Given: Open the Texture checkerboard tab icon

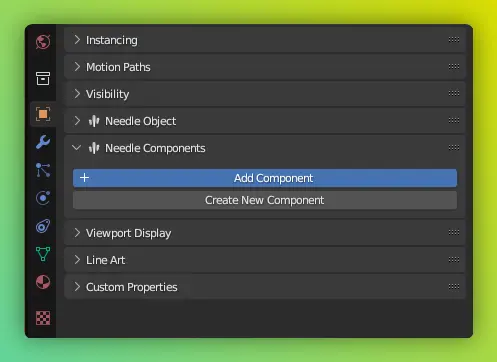Looking at the screenshot, I should tap(43, 318).
